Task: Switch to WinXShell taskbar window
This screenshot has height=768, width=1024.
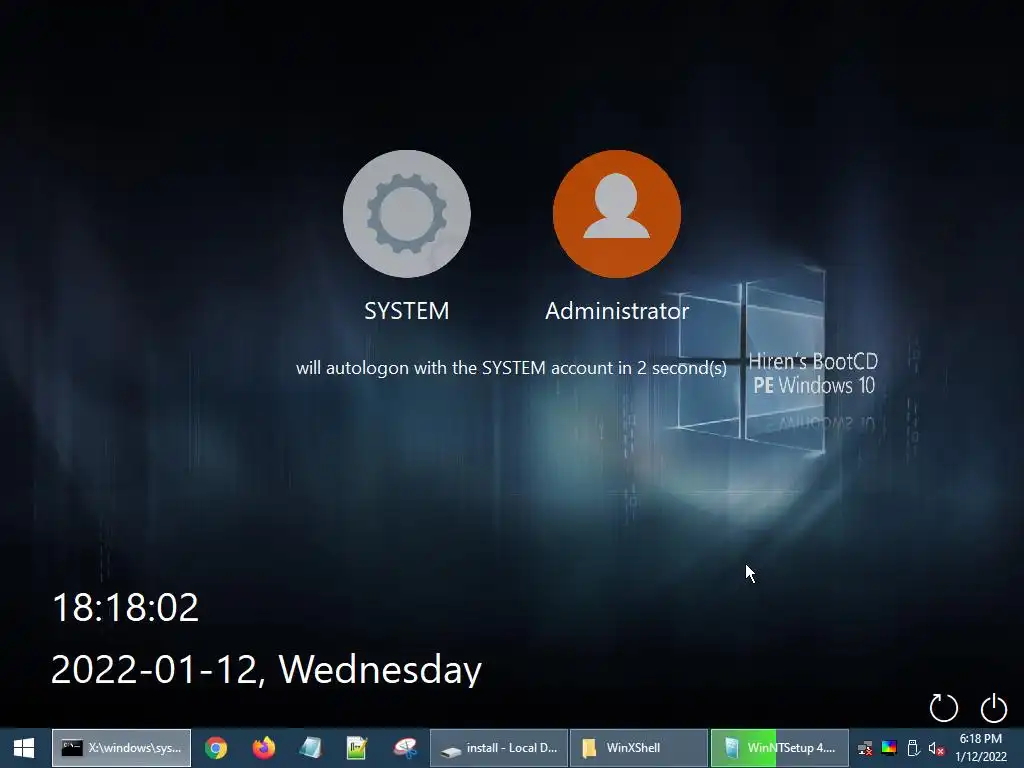Action: coord(639,748)
